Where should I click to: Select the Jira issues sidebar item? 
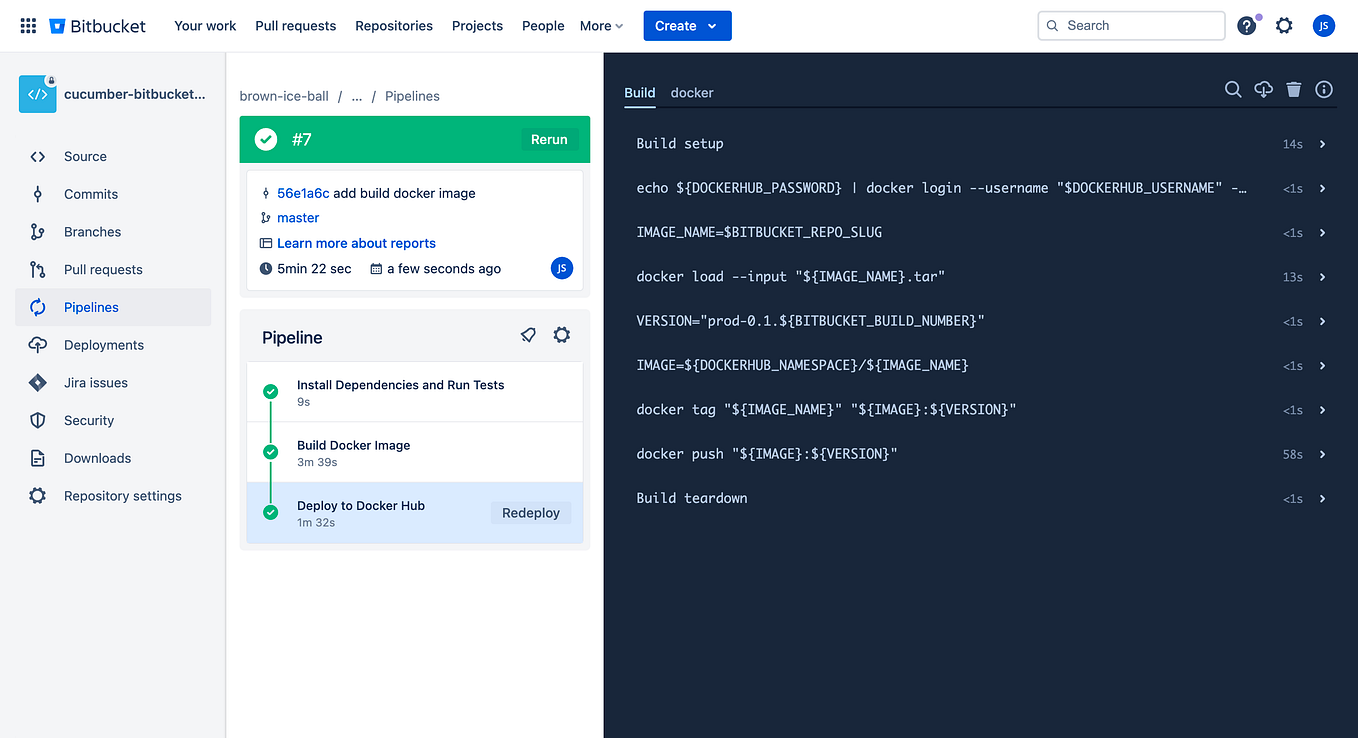[x=95, y=382]
